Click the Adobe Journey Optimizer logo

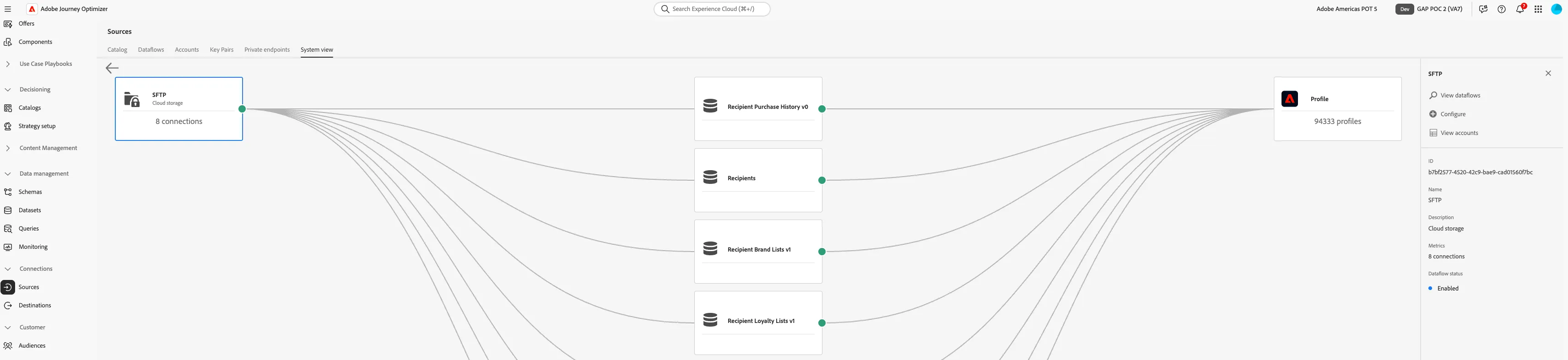coord(32,9)
